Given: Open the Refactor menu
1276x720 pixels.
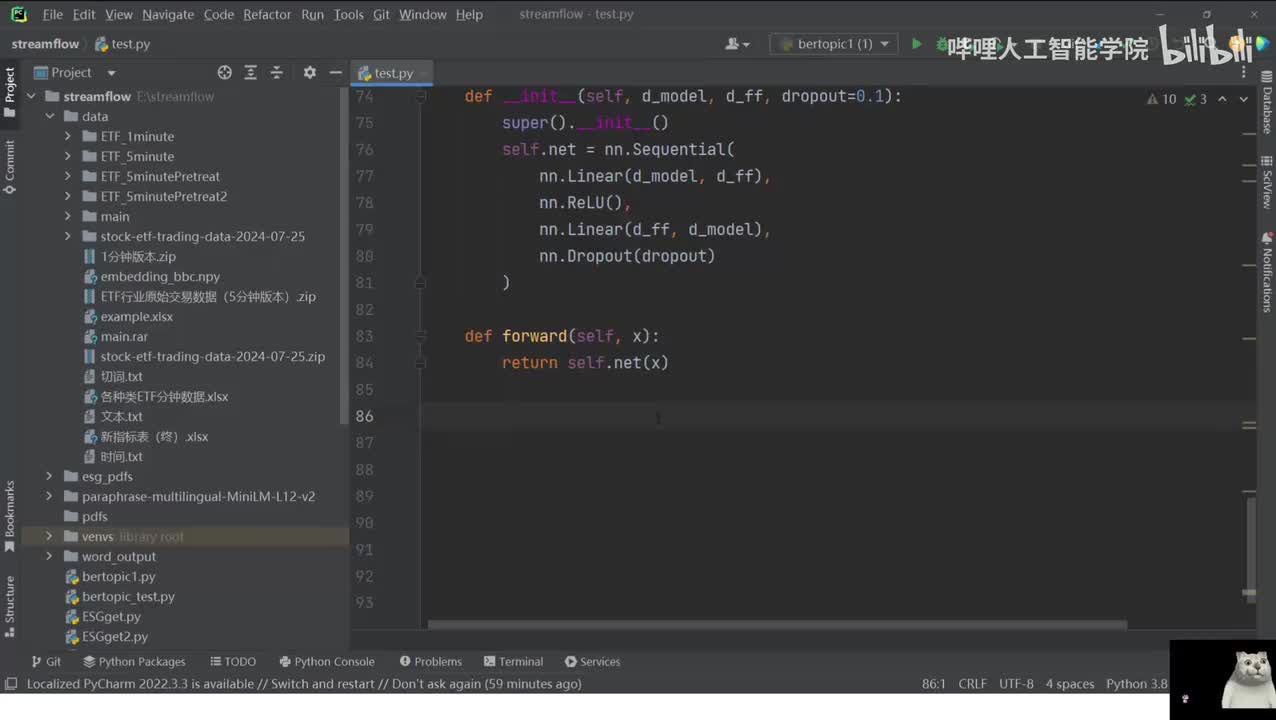Looking at the screenshot, I should pos(267,14).
